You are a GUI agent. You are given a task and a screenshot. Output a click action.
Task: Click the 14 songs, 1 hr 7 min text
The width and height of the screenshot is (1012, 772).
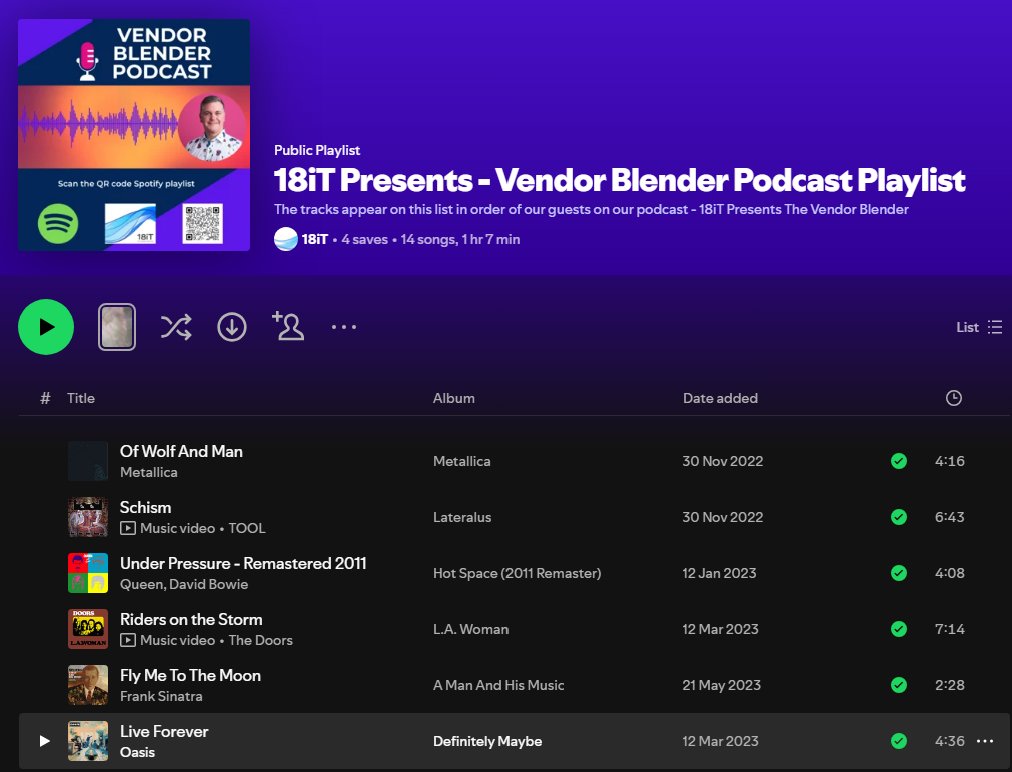coord(460,239)
